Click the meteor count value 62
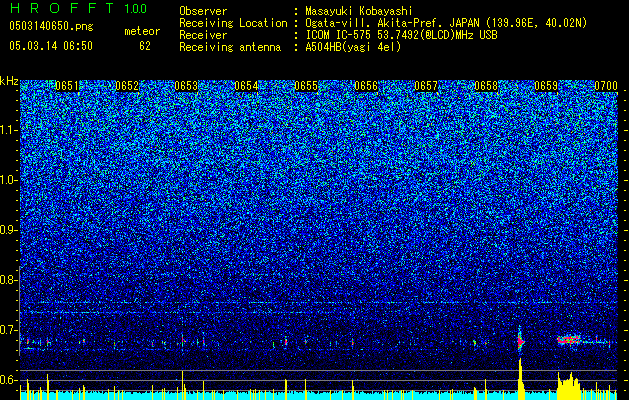 click(x=145, y=46)
